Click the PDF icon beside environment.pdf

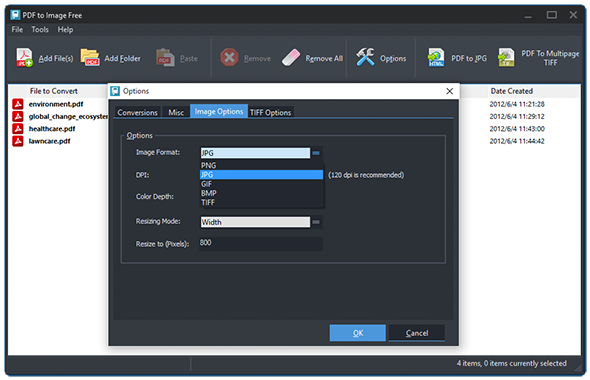18,104
